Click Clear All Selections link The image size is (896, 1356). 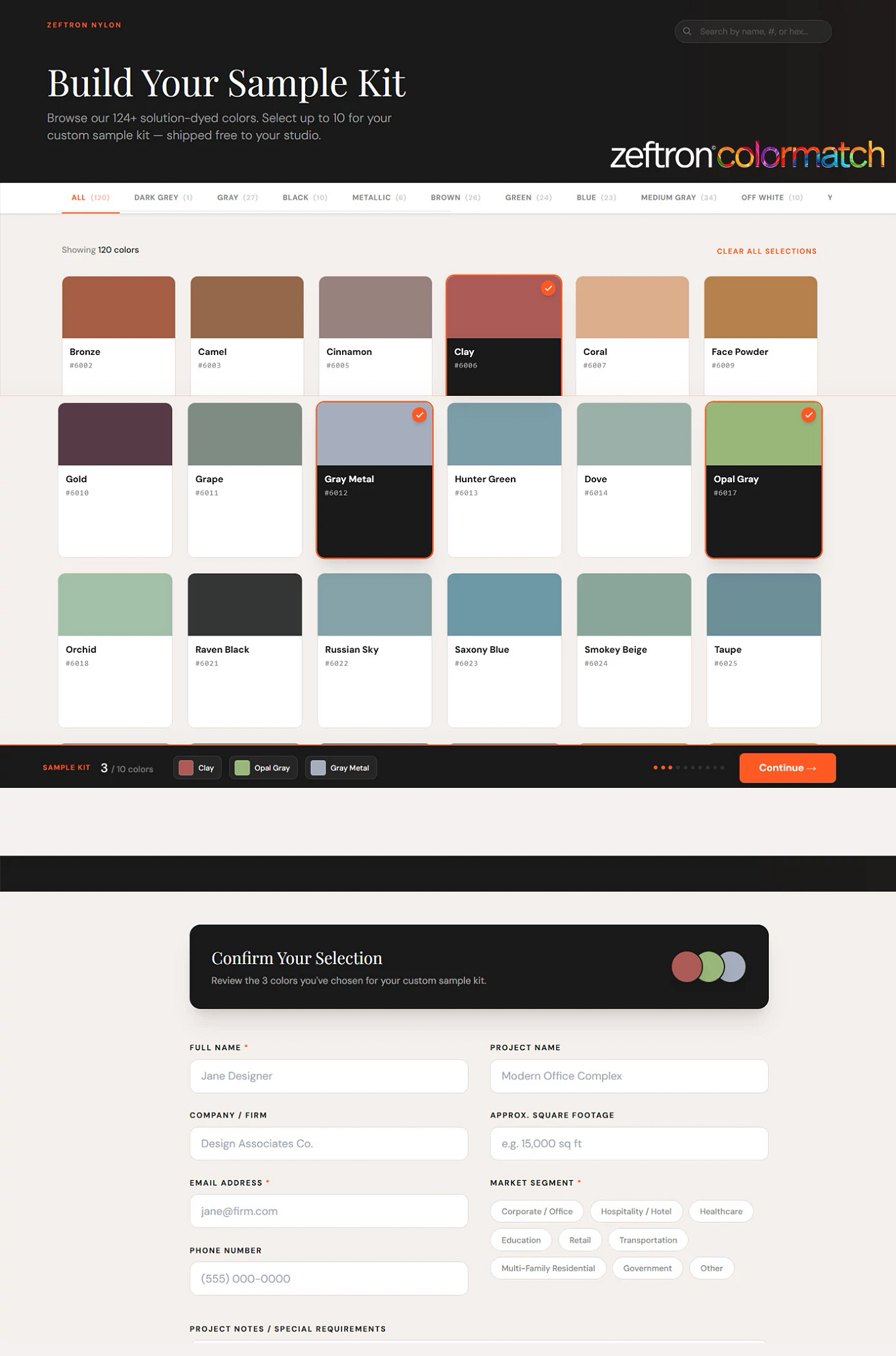click(766, 252)
